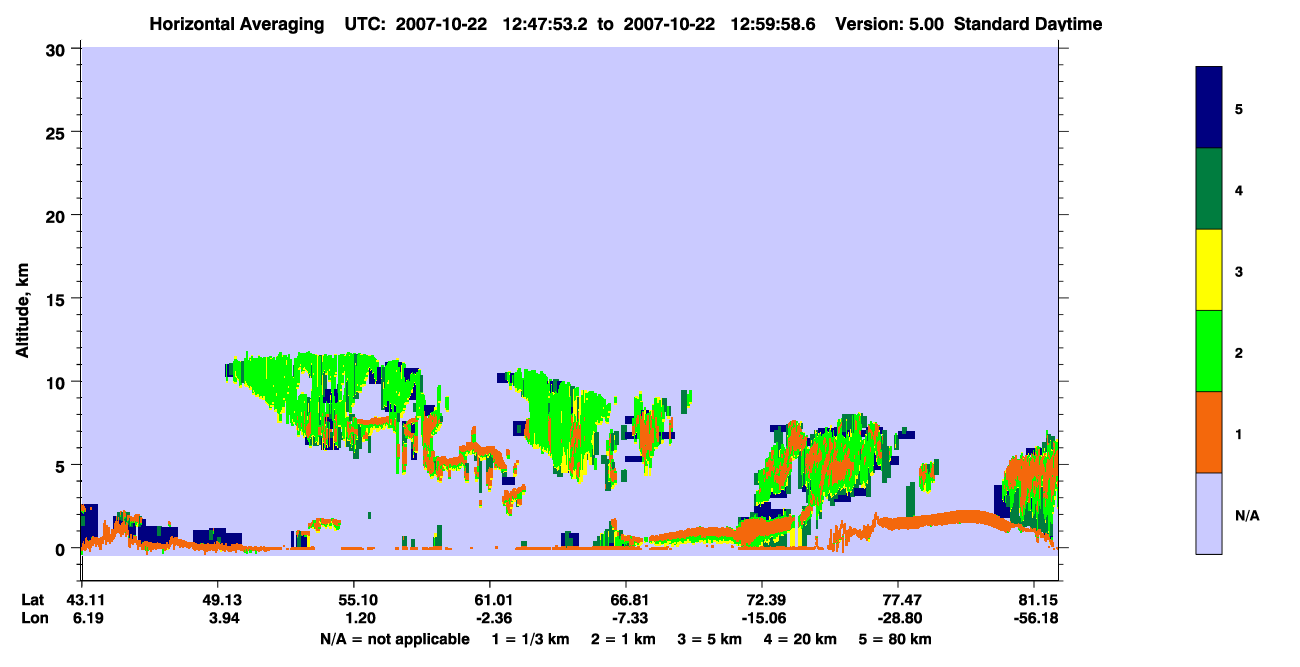This screenshot has height=667, width=1300.
Task: Click the end time '12:59:58.6' in title
Action: click(x=773, y=24)
